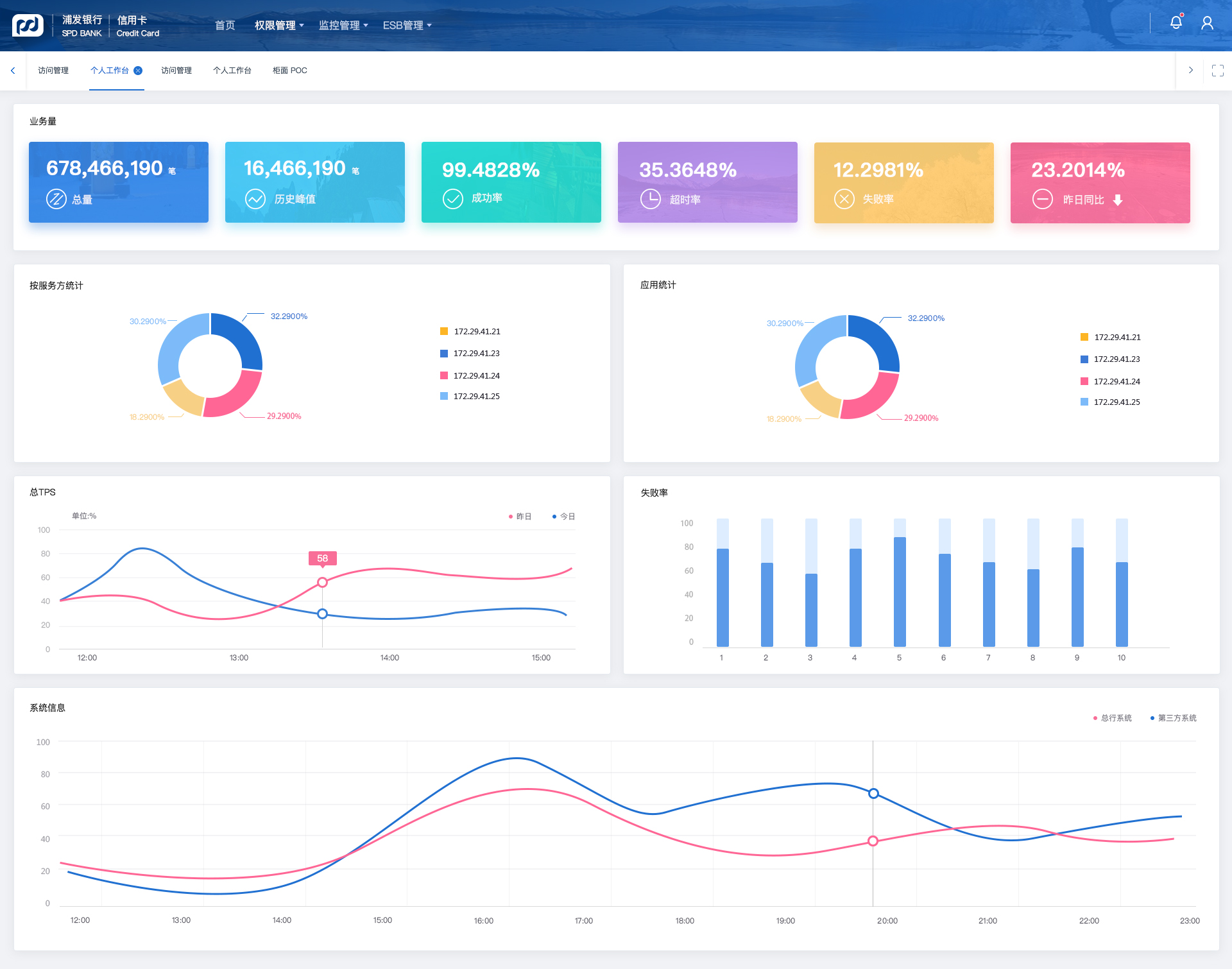Click the pink data point on 总TPS
1232x969 pixels.
pos(323,583)
